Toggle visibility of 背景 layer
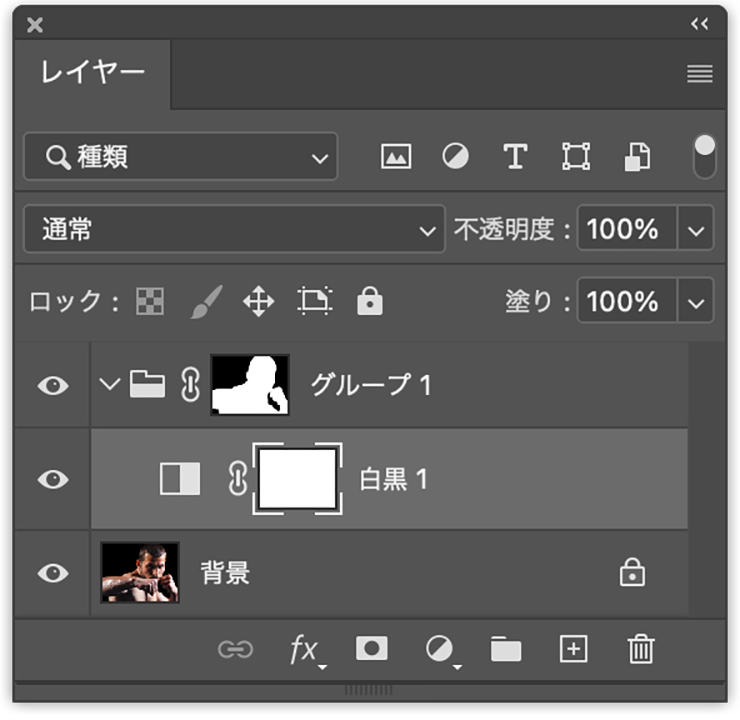Image resolution: width=740 pixels, height=720 pixels. [x=52, y=573]
